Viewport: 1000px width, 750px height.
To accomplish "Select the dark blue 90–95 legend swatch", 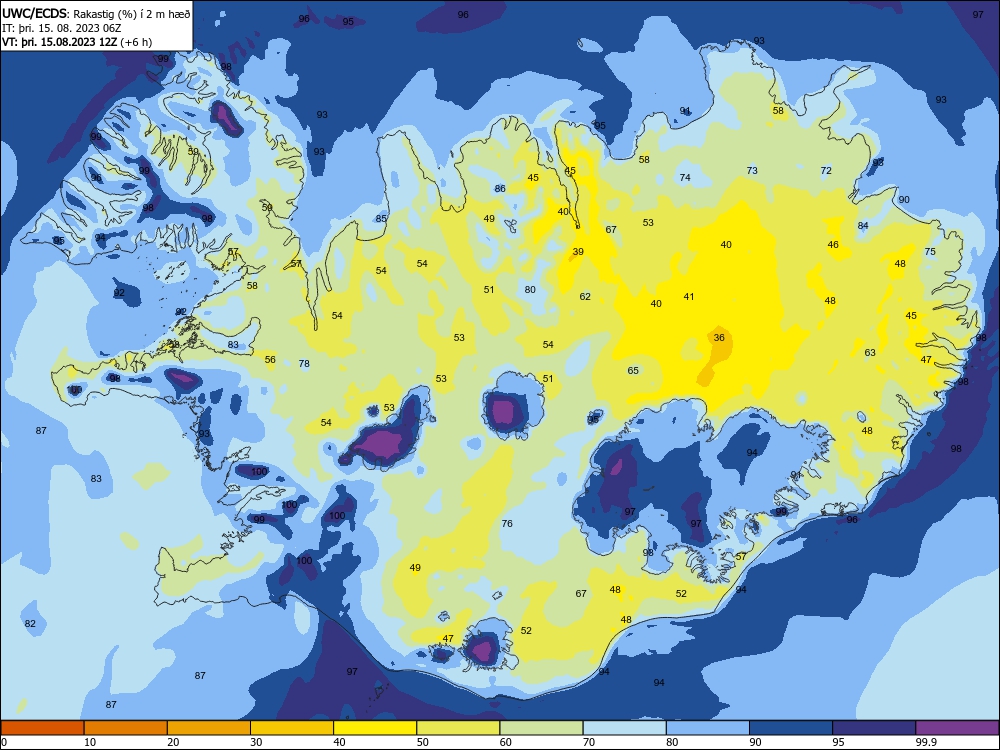I will click(x=791, y=728).
